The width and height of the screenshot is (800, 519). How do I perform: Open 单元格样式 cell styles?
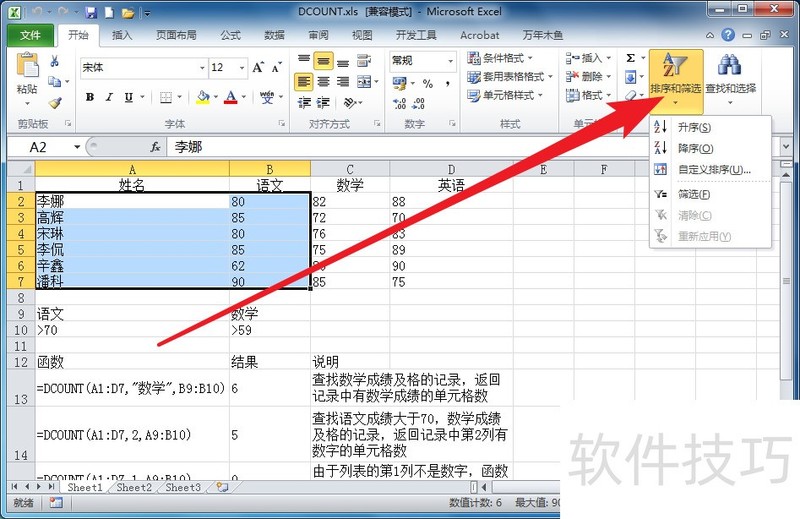click(x=505, y=95)
